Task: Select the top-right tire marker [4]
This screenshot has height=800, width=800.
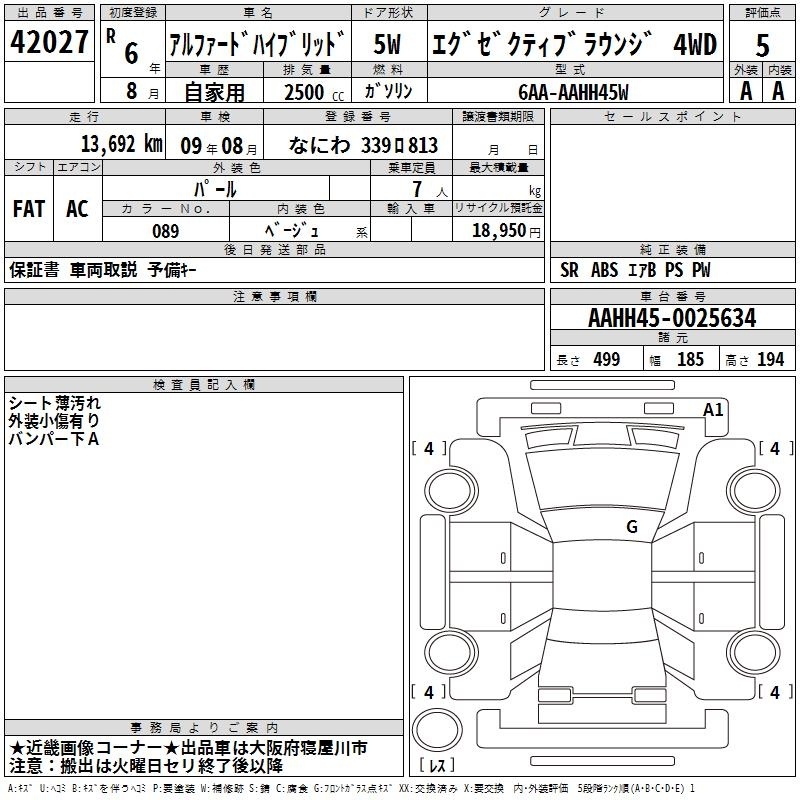Action: coord(774,449)
